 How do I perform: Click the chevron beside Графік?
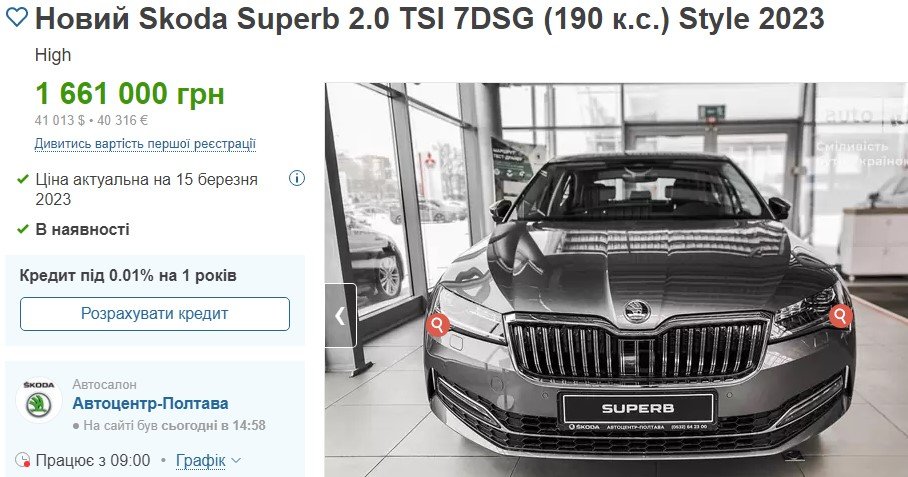(236, 461)
